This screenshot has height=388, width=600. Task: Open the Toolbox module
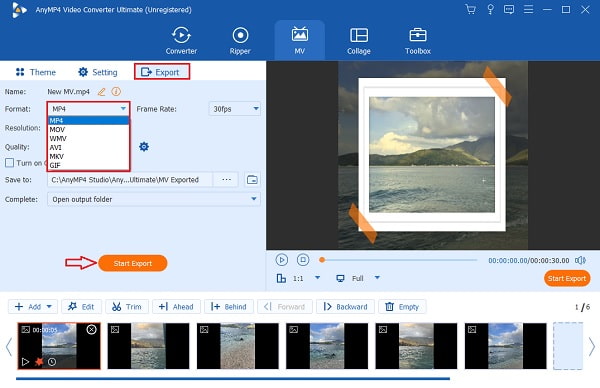click(x=417, y=40)
